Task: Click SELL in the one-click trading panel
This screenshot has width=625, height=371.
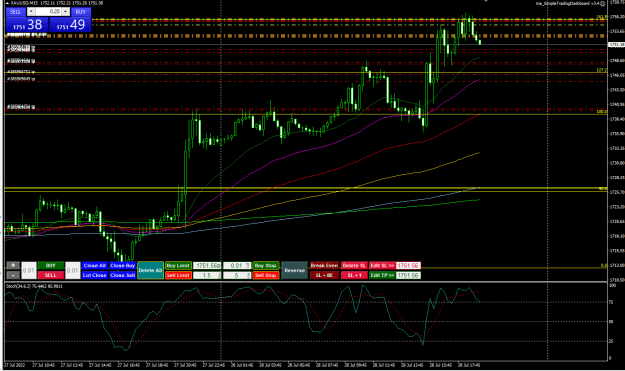Action: pos(15,12)
